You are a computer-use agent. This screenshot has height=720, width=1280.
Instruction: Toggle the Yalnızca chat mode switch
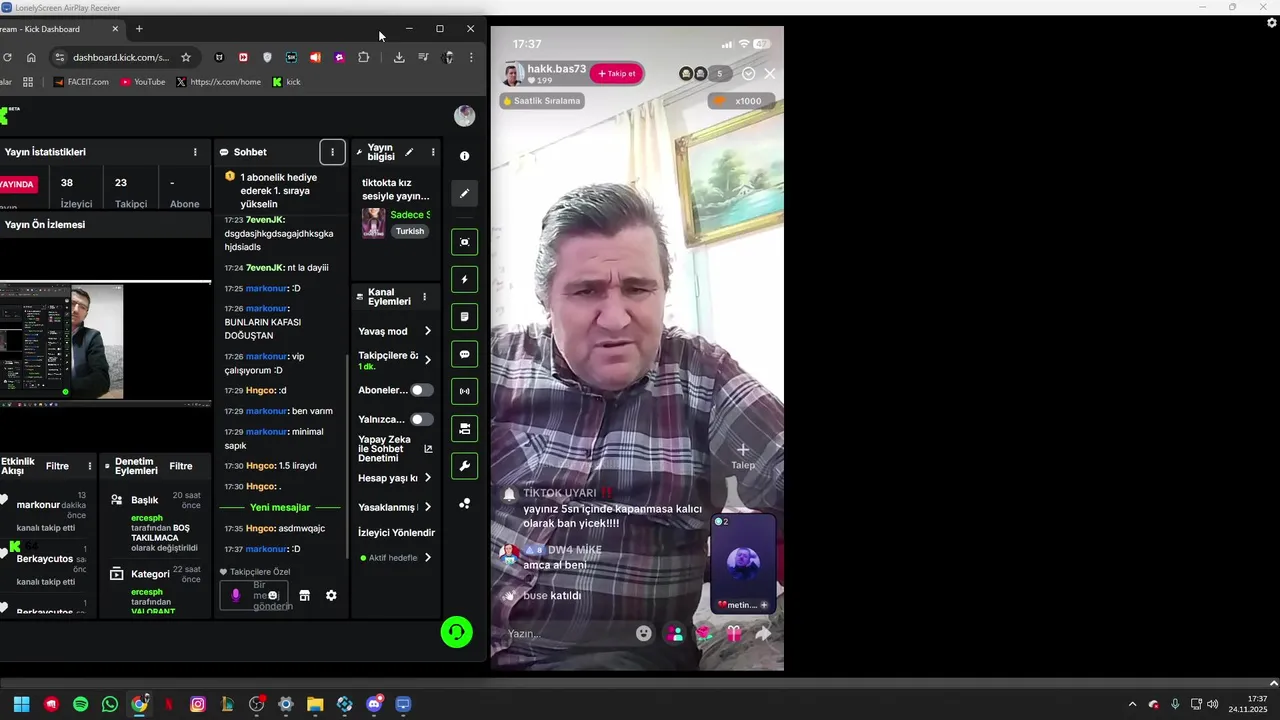tap(422, 419)
